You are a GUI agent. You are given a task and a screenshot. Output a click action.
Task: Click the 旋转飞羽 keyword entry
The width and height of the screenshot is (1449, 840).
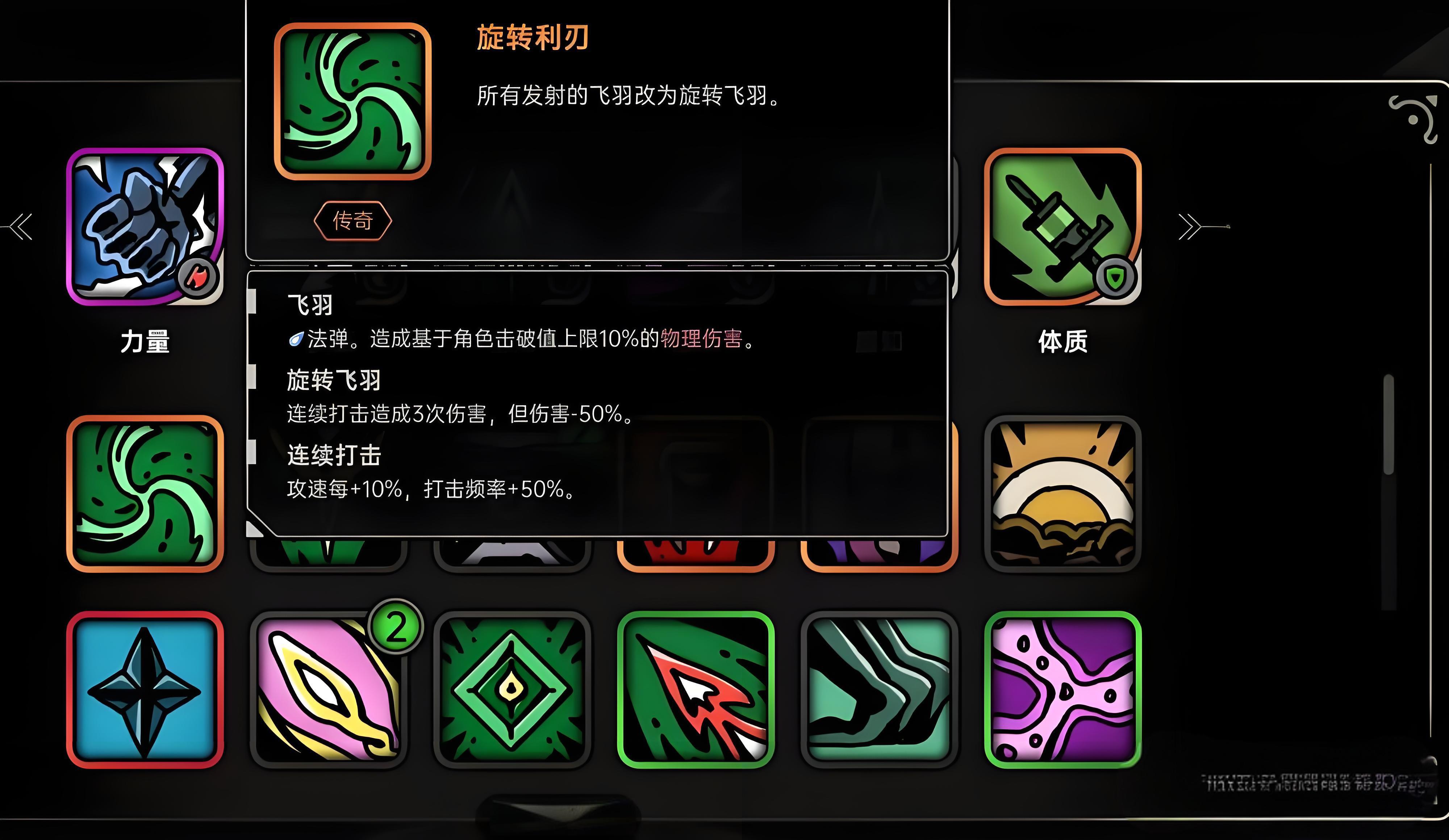pos(334,381)
